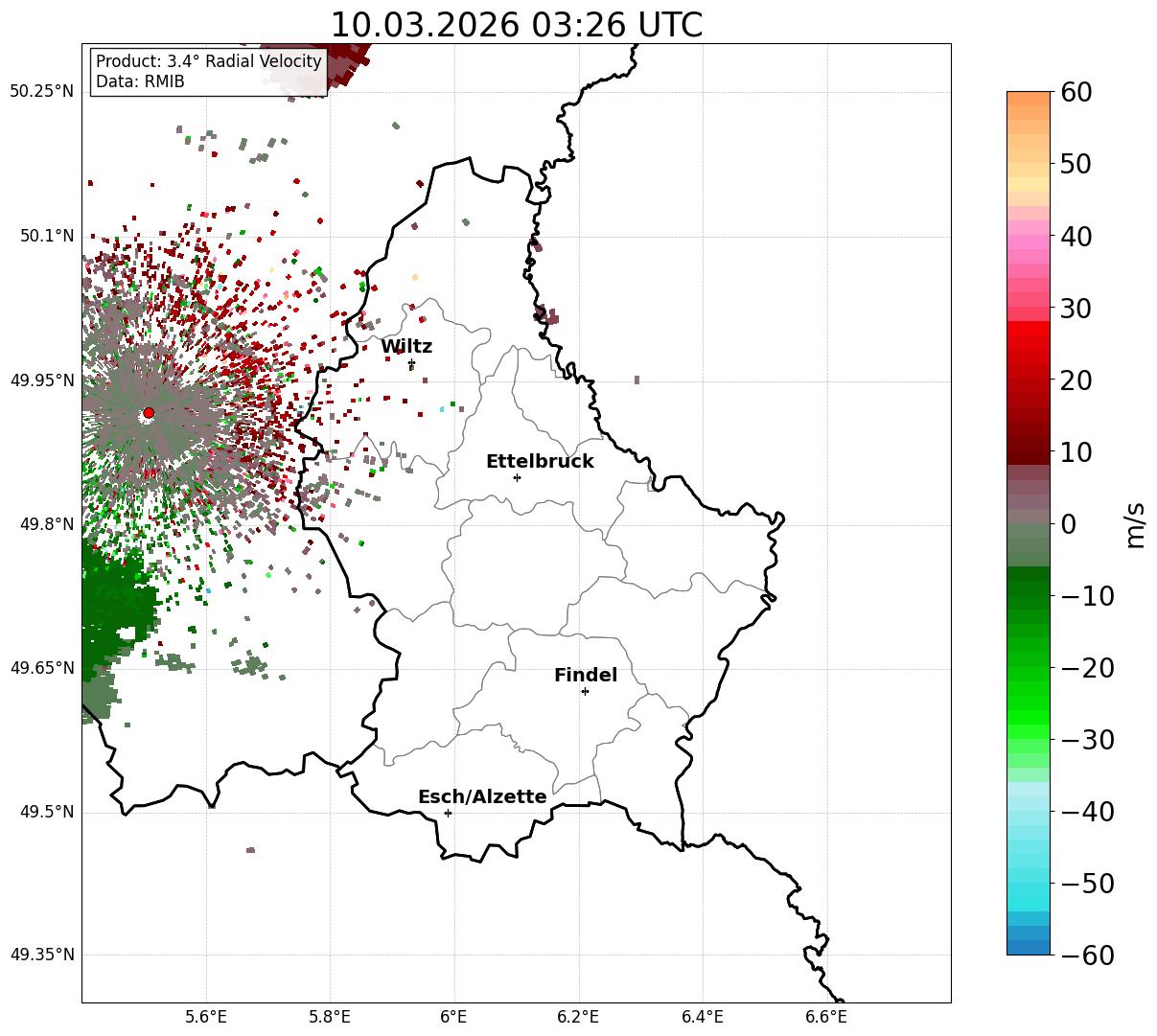This screenshot has height=1036, width=1157.
Task: Click the Ettelbruck station cross marker
Action: 517,477
